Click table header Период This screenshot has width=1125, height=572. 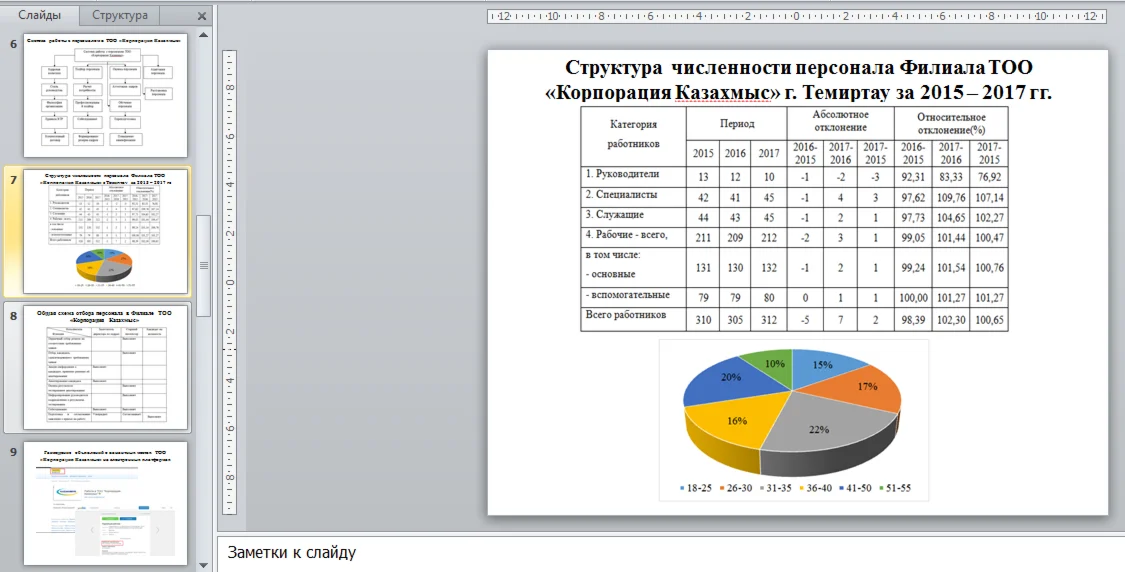pyautogui.click(x=737, y=123)
